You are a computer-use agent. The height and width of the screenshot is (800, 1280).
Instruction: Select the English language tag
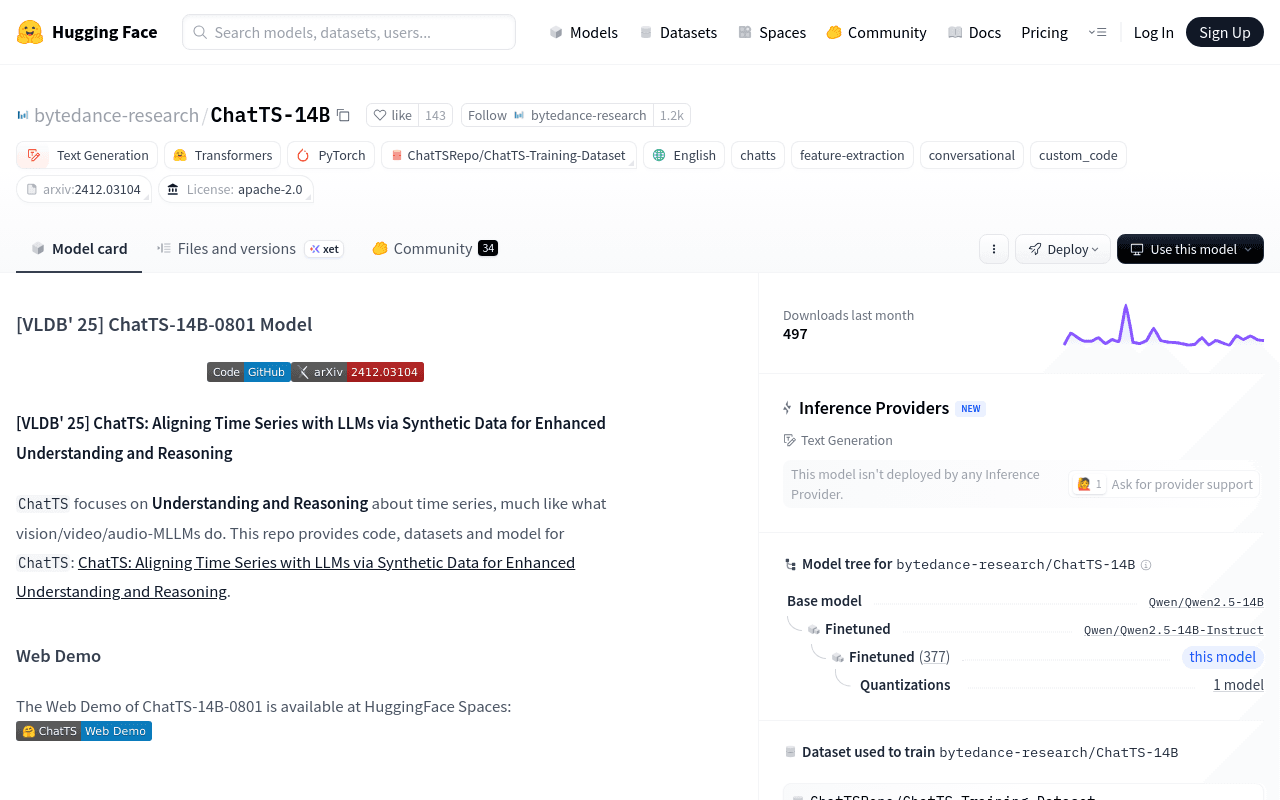(x=684, y=155)
